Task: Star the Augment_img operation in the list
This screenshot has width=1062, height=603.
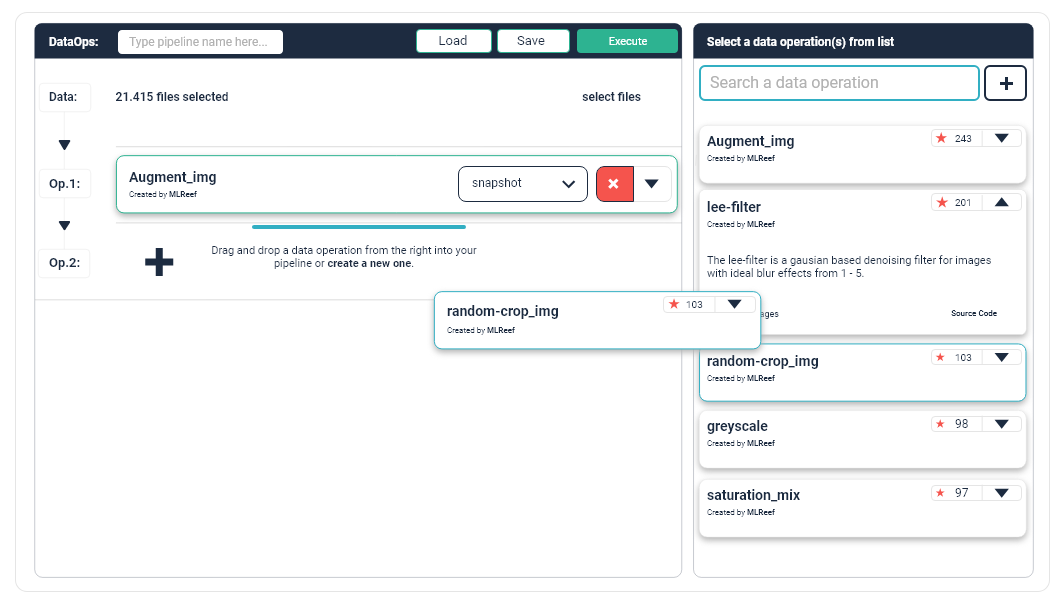Action: tap(940, 138)
